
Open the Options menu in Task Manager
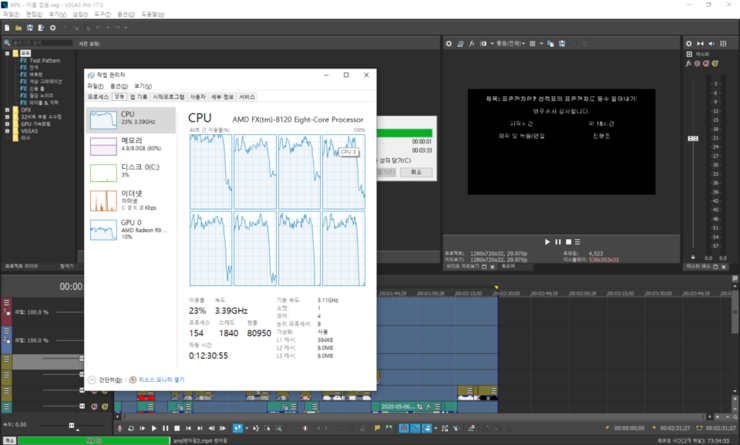[x=119, y=86]
